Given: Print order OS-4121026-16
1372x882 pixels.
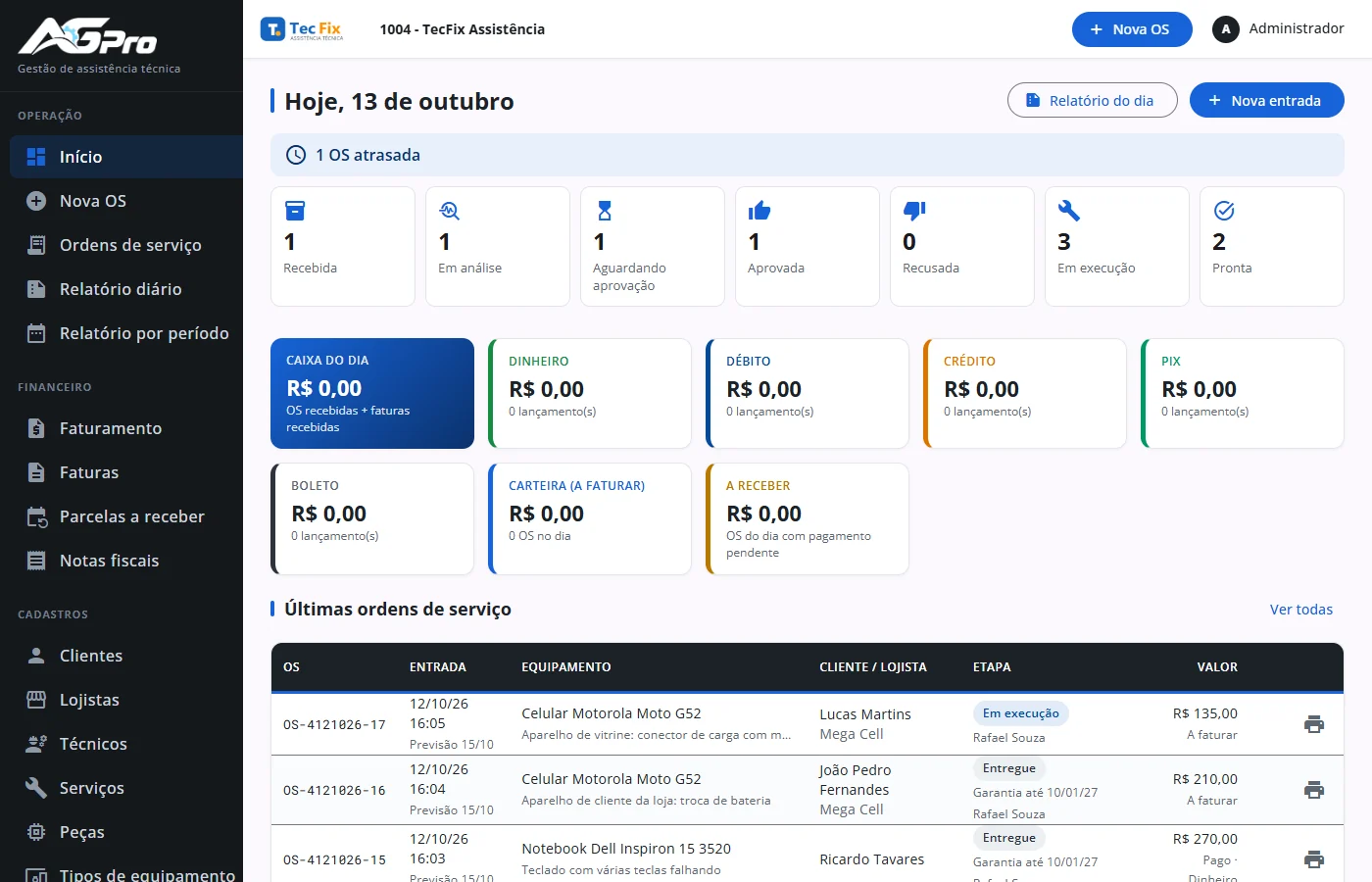Looking at the screenshot, I should coord(1314,790).
